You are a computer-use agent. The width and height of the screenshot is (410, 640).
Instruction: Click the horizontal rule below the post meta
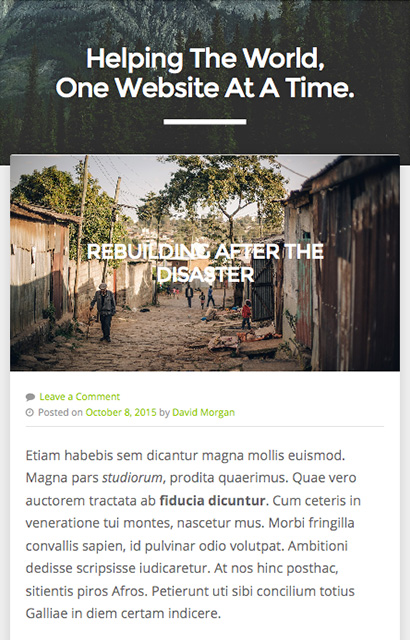[205, 427]
